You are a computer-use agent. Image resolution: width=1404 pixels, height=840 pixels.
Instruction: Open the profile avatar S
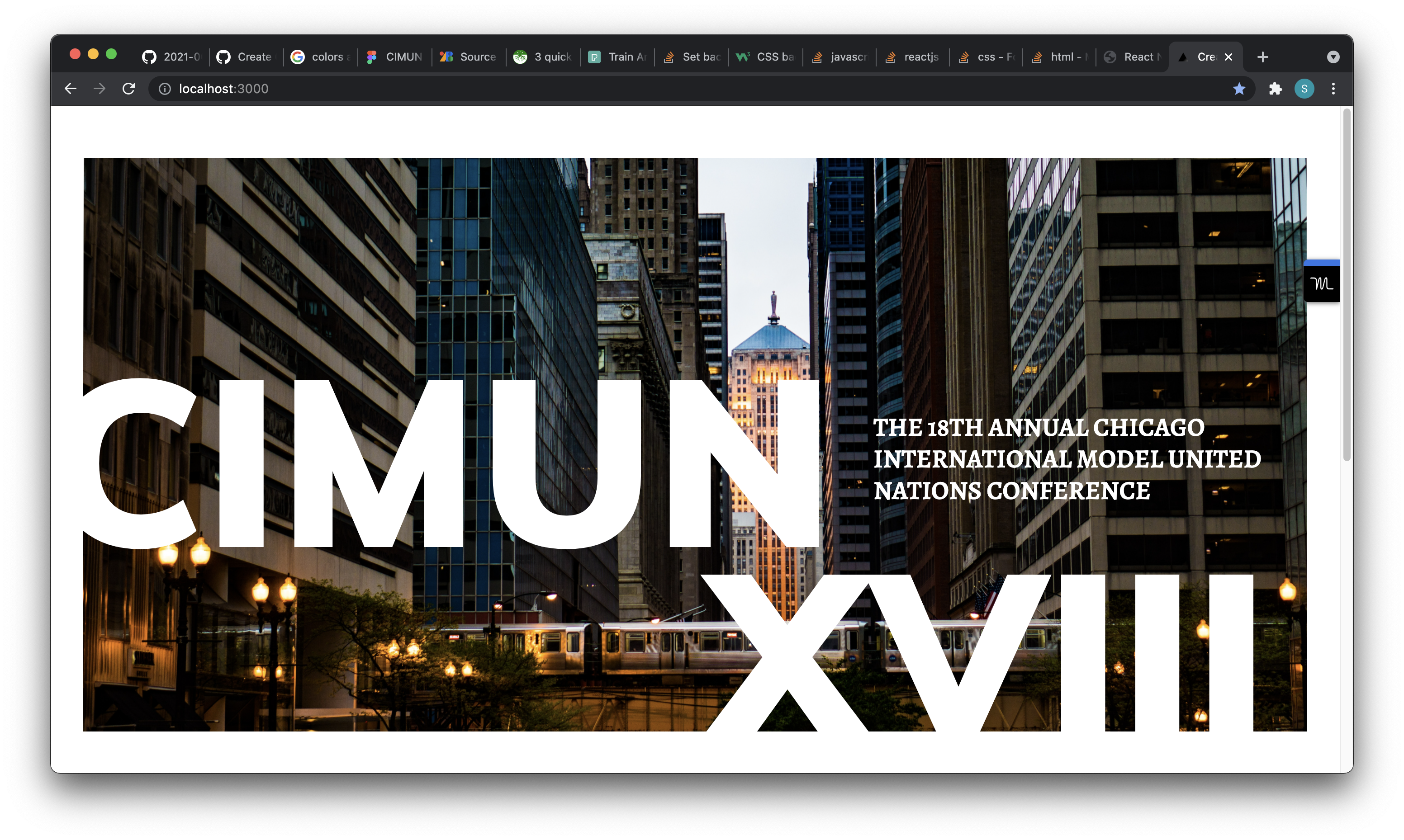[1304, 89]
